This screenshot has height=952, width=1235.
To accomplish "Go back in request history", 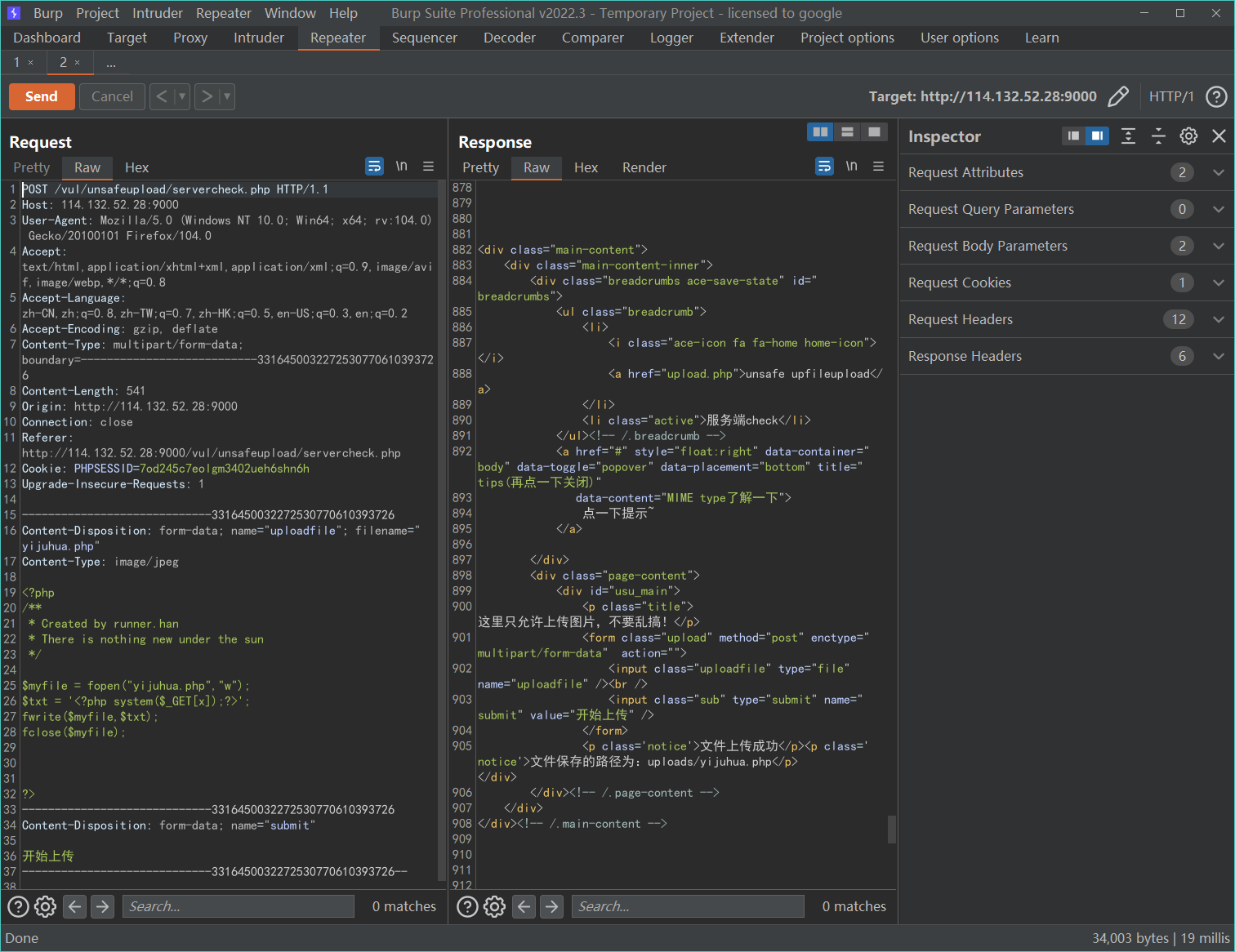I will pos(162,96).
